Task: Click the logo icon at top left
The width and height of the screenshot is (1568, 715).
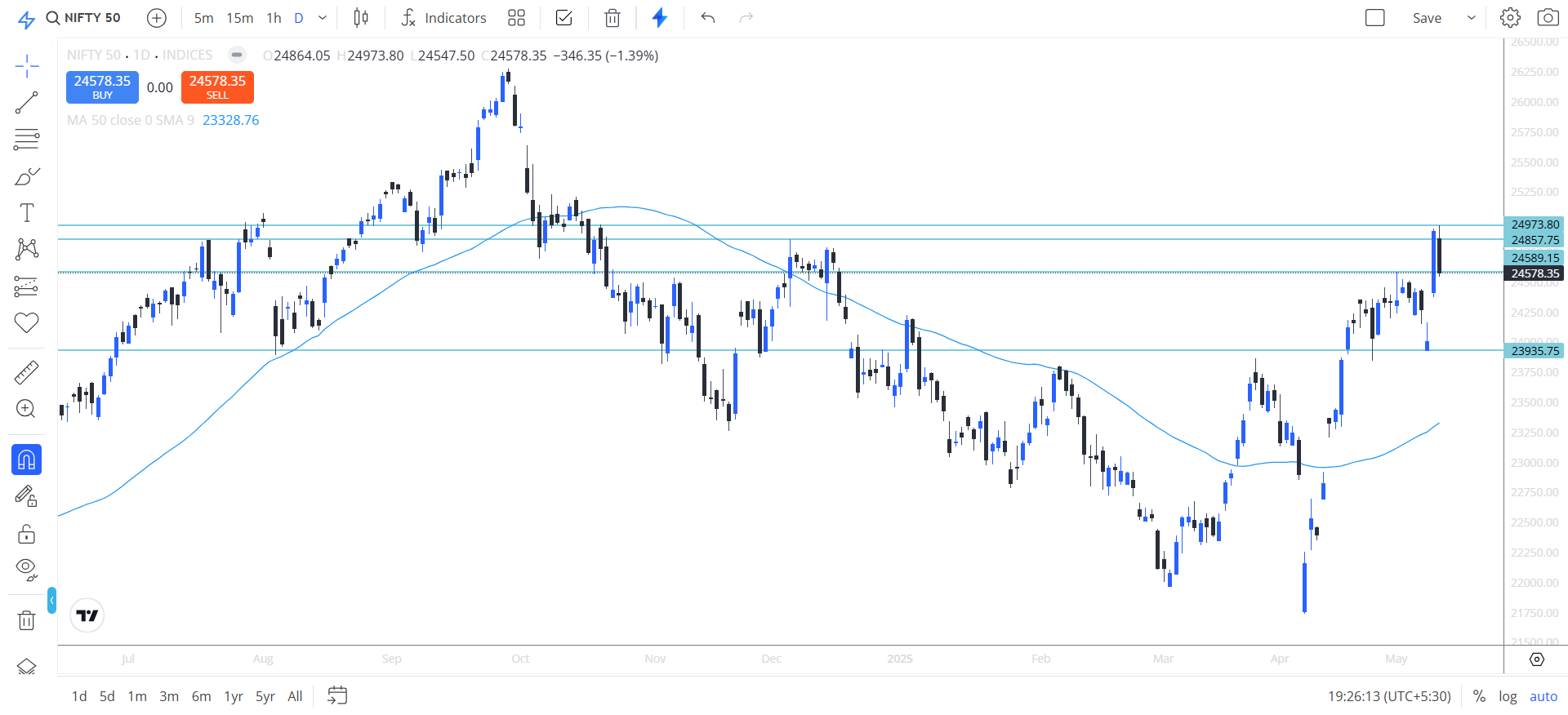Action: (x=26, y=20)
